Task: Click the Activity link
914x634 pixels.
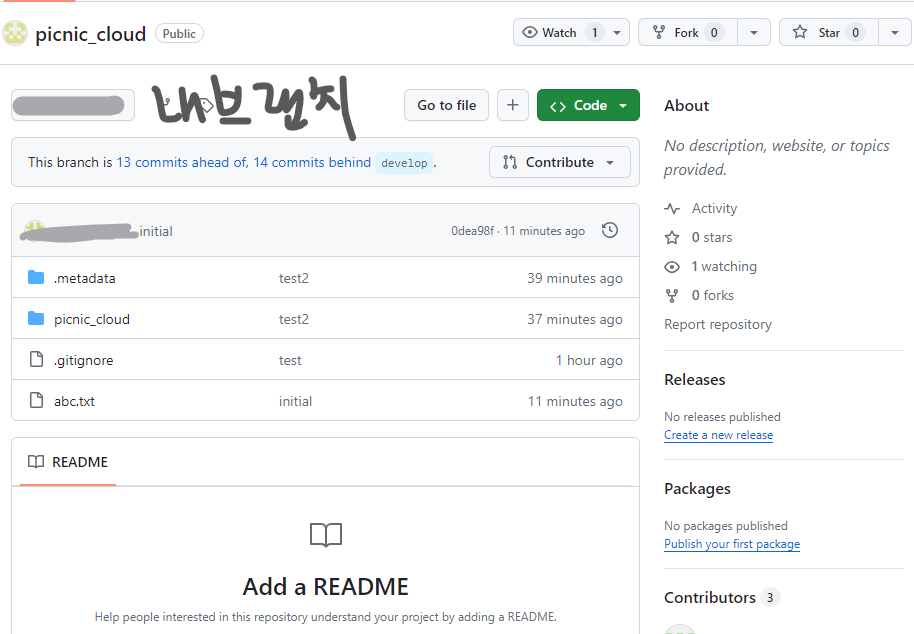Action: pyautogui.click(x=714, y=208)
